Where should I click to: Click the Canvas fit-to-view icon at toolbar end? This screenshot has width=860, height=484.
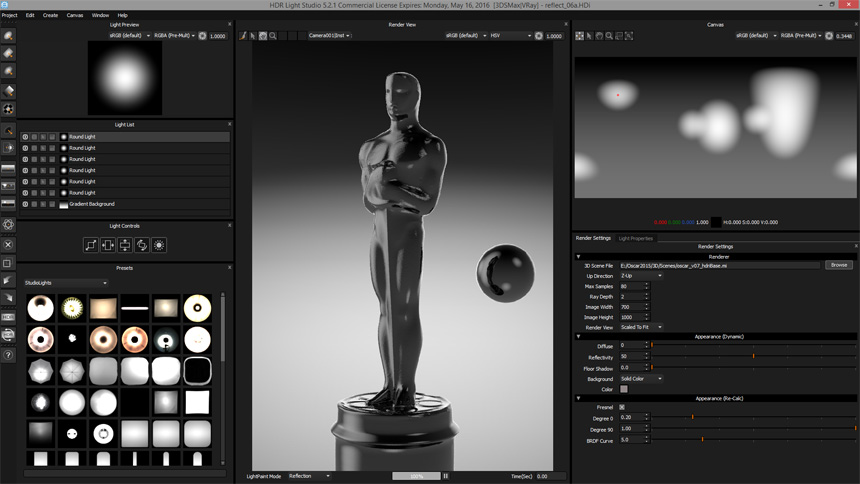pyautogui.click(x=629, y=36)
